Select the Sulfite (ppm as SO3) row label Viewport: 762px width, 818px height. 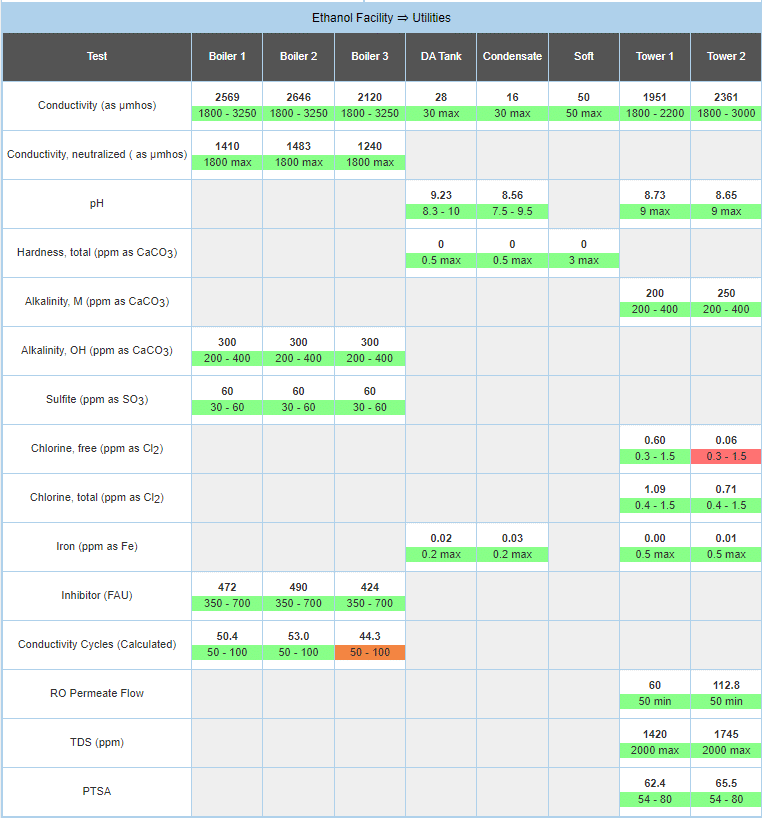point(97,400)
